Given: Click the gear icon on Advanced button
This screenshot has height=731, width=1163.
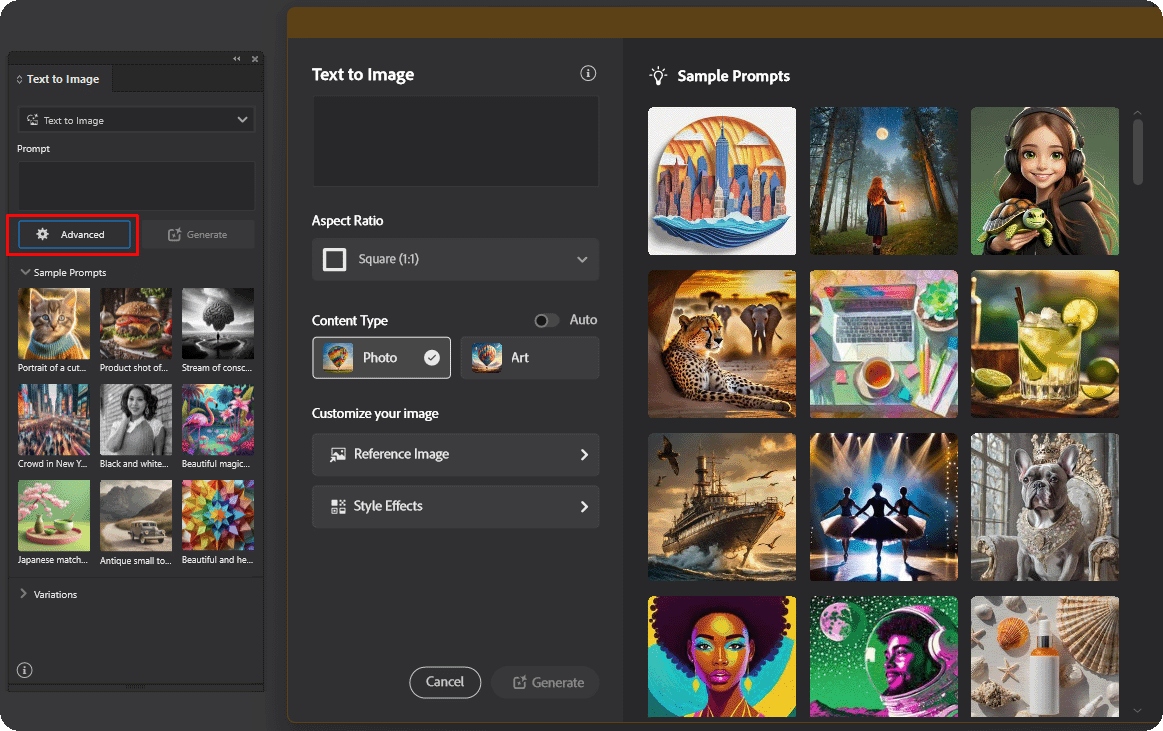Looking at the screenshot, I should [42, 234].
